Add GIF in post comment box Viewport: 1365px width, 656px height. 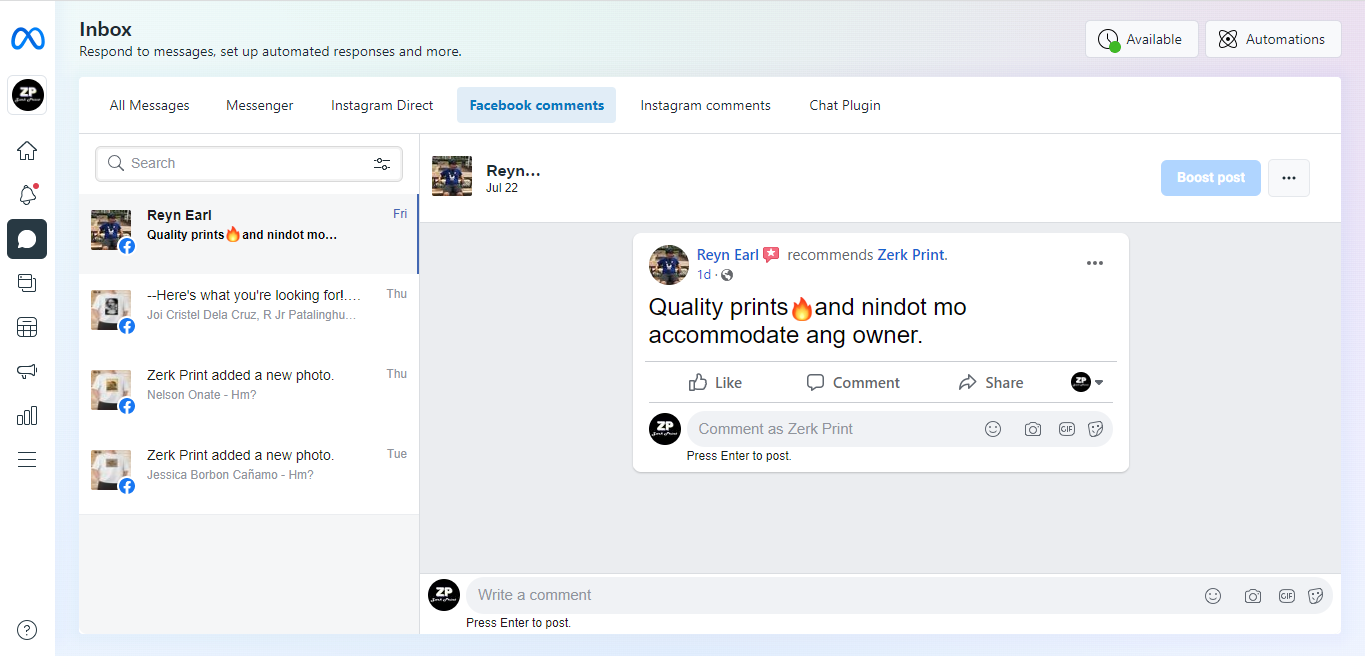(1067, 429)
